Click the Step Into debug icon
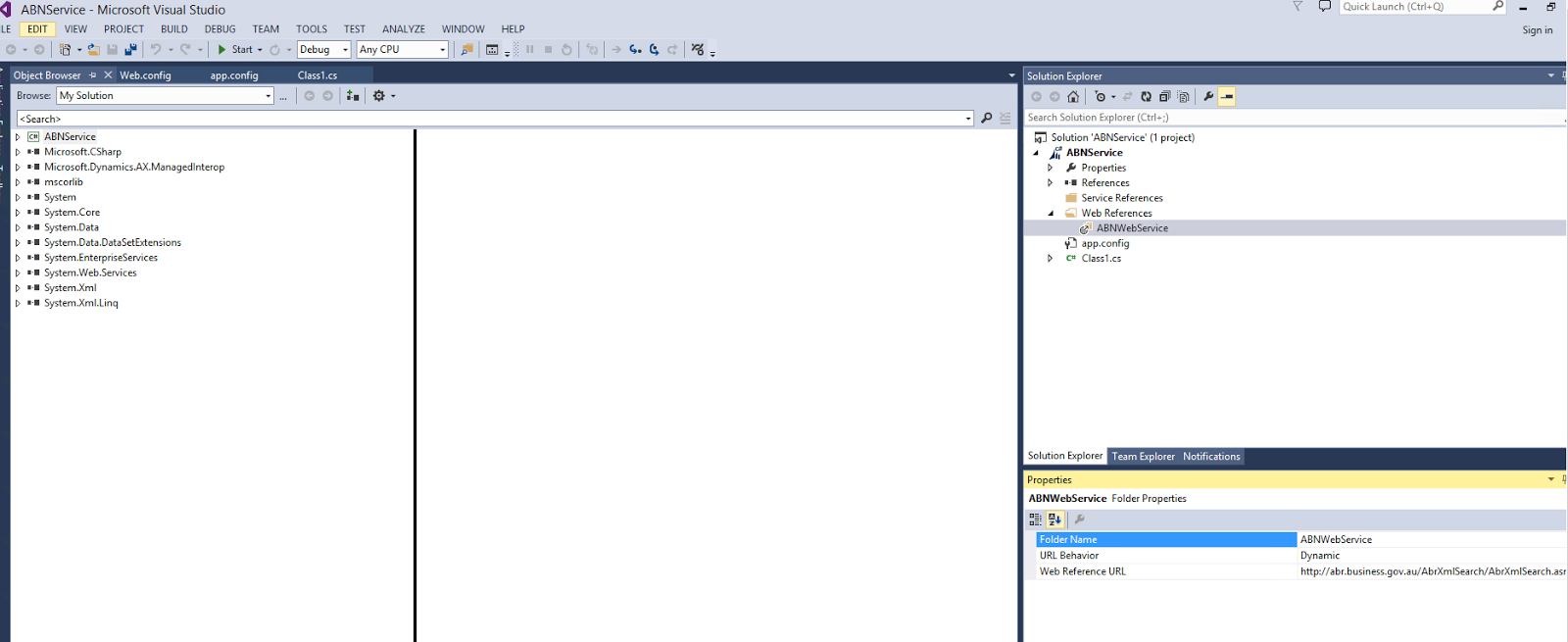Image resolution: width=1568 pixels, height=642 pixels. [x=636, y=49]
